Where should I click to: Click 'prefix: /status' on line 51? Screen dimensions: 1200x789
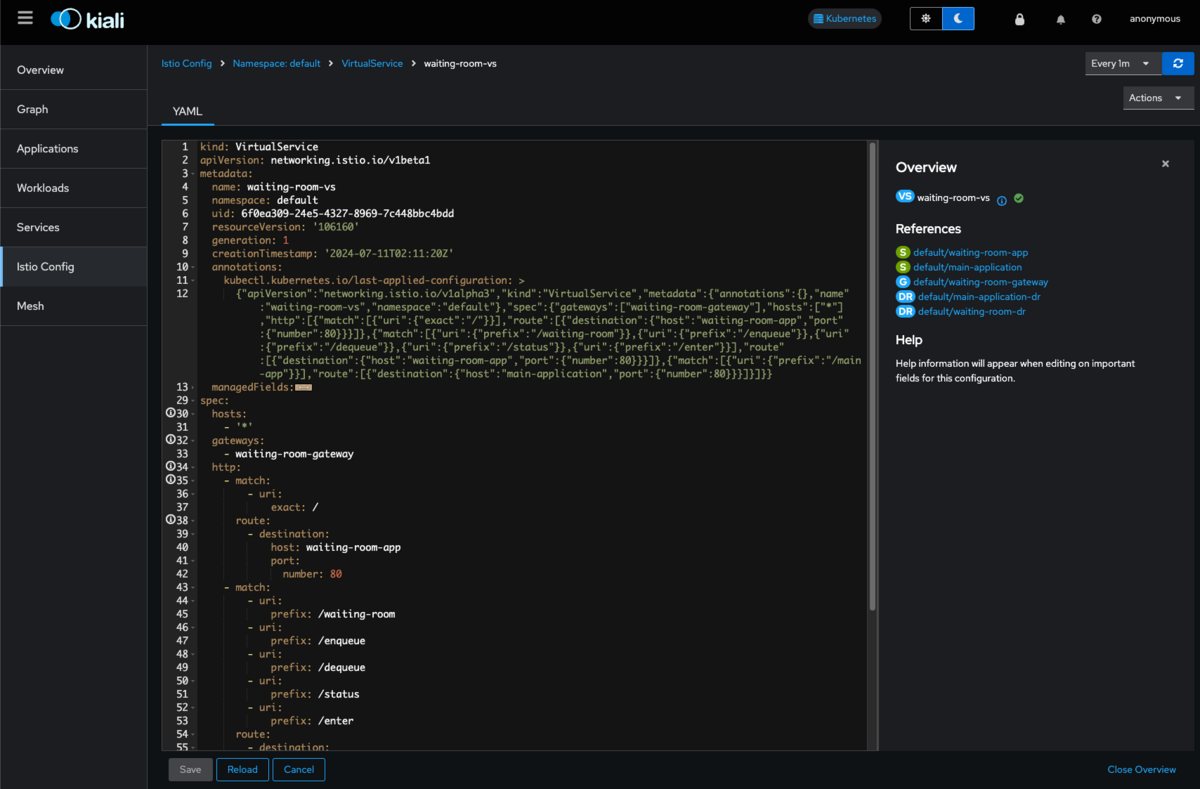coord(315,694)
